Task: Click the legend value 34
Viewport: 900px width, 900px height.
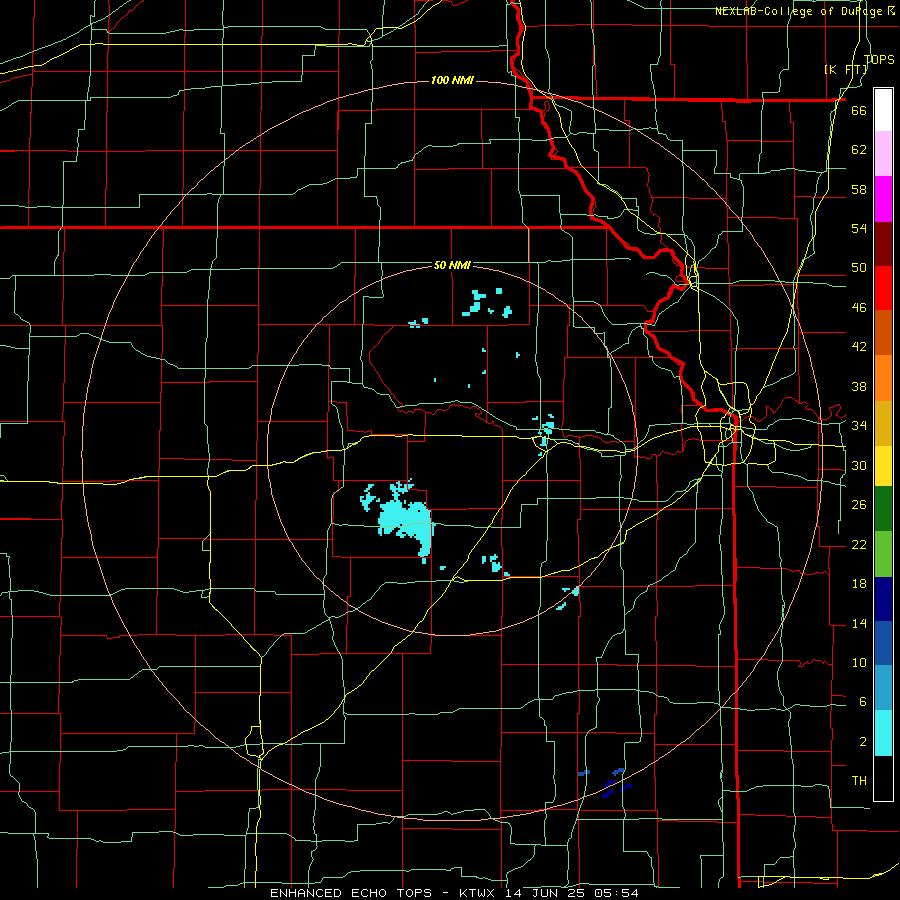Action: [859, 425]
